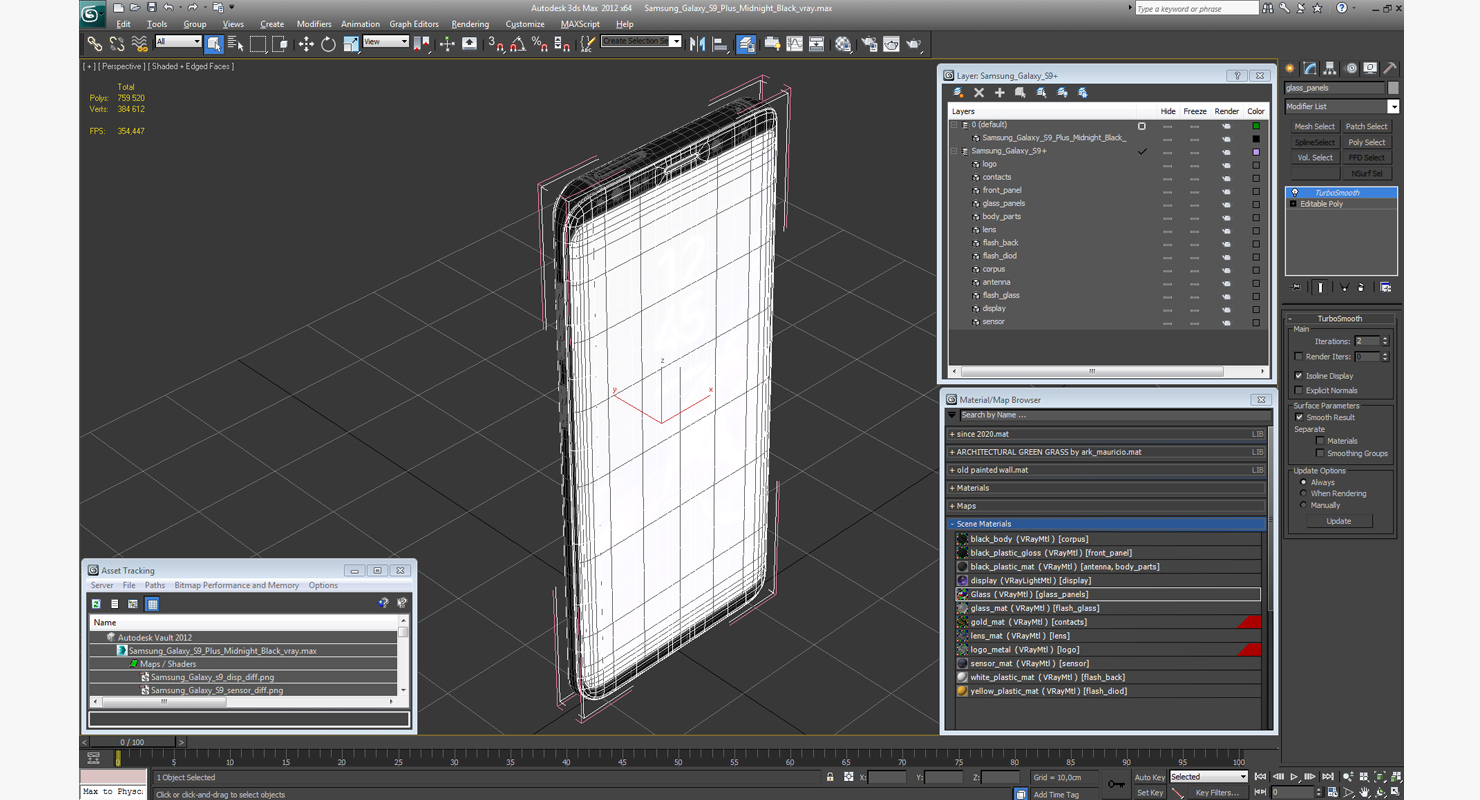Select the Link tool in main toolbar
This screenshot has width=1480, height=800.
(94, 44)
